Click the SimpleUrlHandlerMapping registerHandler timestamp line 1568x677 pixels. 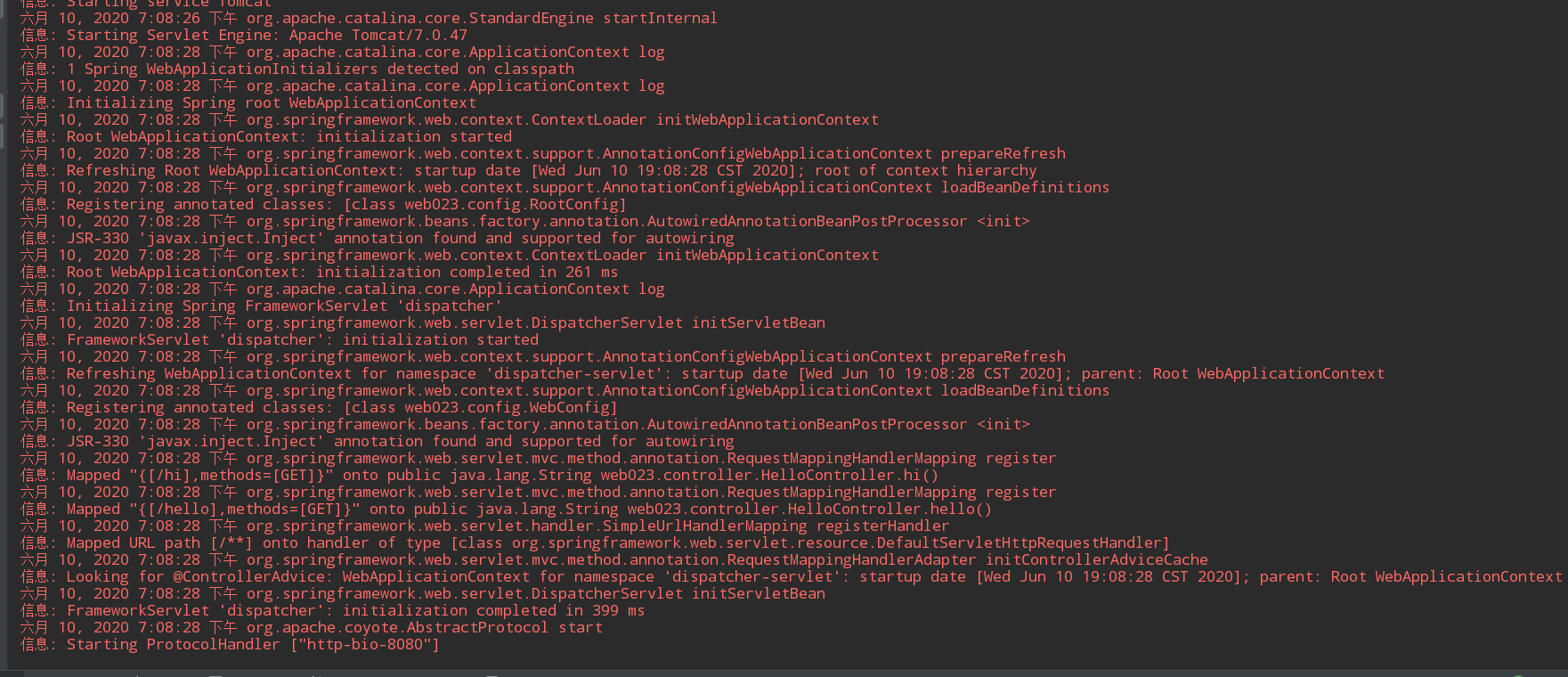[x=485, y=526]
